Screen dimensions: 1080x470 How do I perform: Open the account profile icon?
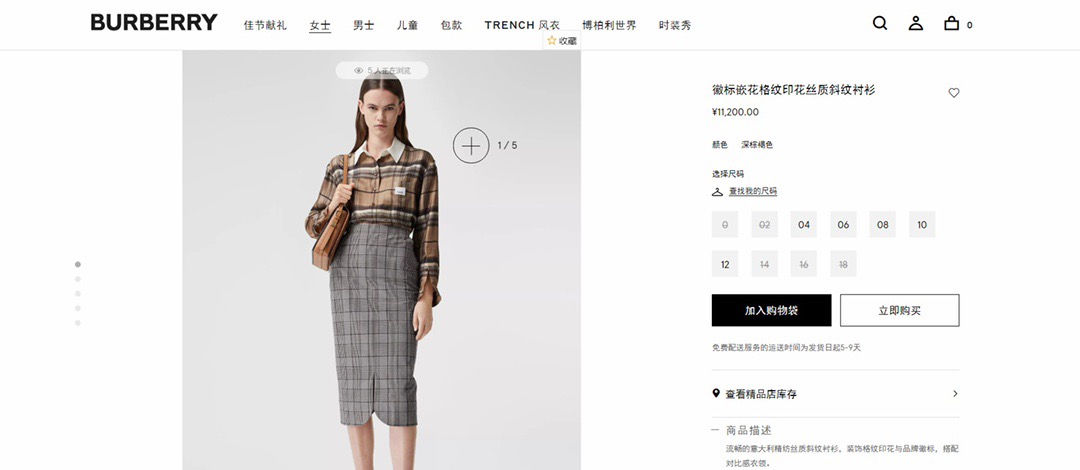click(x=915, y=23)
